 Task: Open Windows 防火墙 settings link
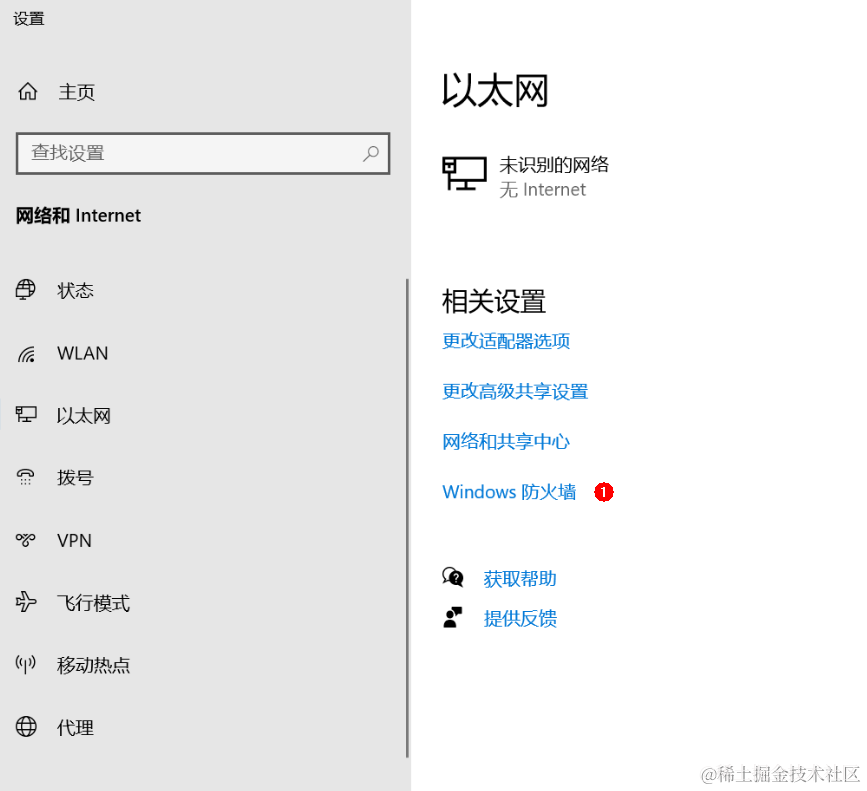(x=509, y=491)
